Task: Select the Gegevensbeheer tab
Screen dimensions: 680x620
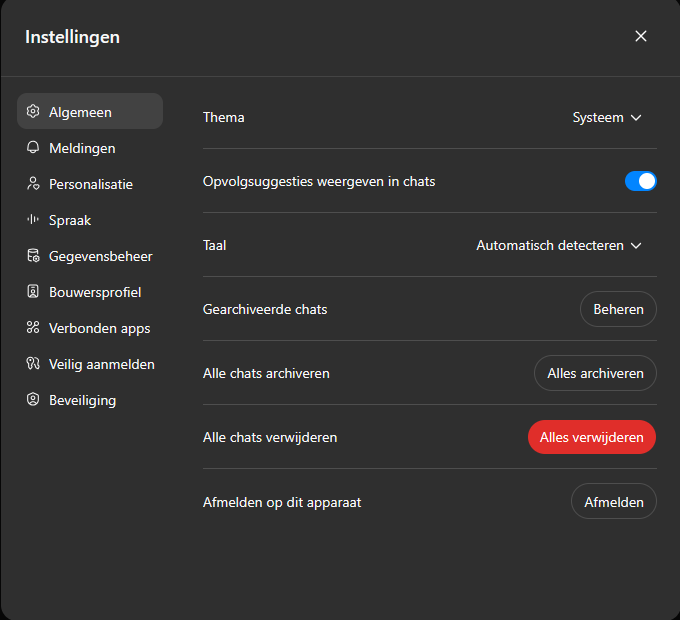Action: point(90,256)
